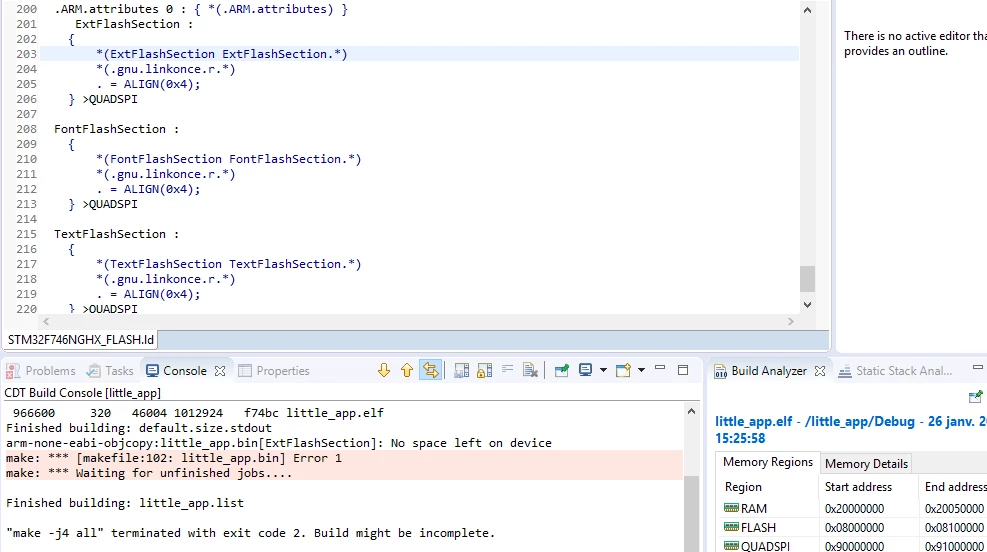
Task: Toggle word wrap in Console
Action: tap(507, 370)
